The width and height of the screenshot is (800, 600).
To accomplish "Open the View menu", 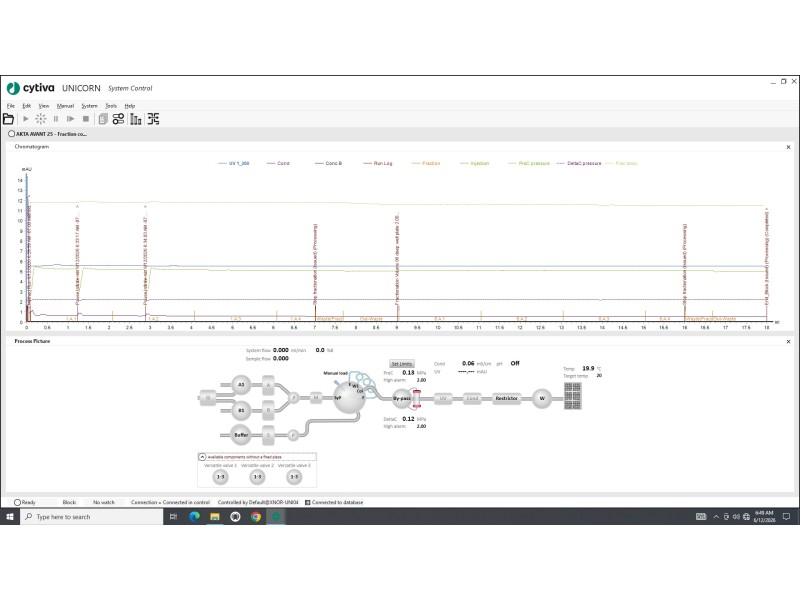I will click(x=44, y=106).
